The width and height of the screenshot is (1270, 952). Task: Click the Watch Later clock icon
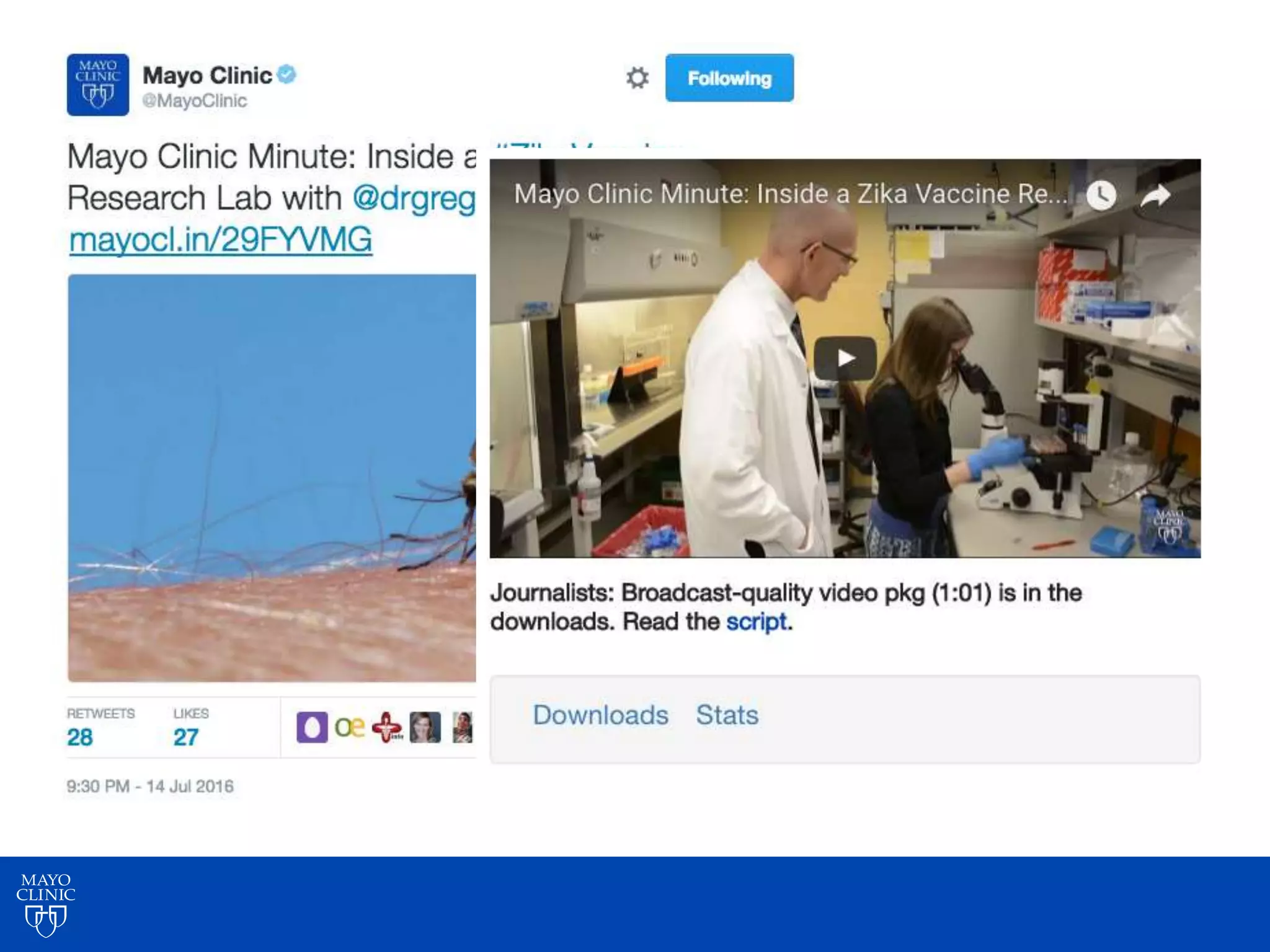click(x=1101, y=196)
